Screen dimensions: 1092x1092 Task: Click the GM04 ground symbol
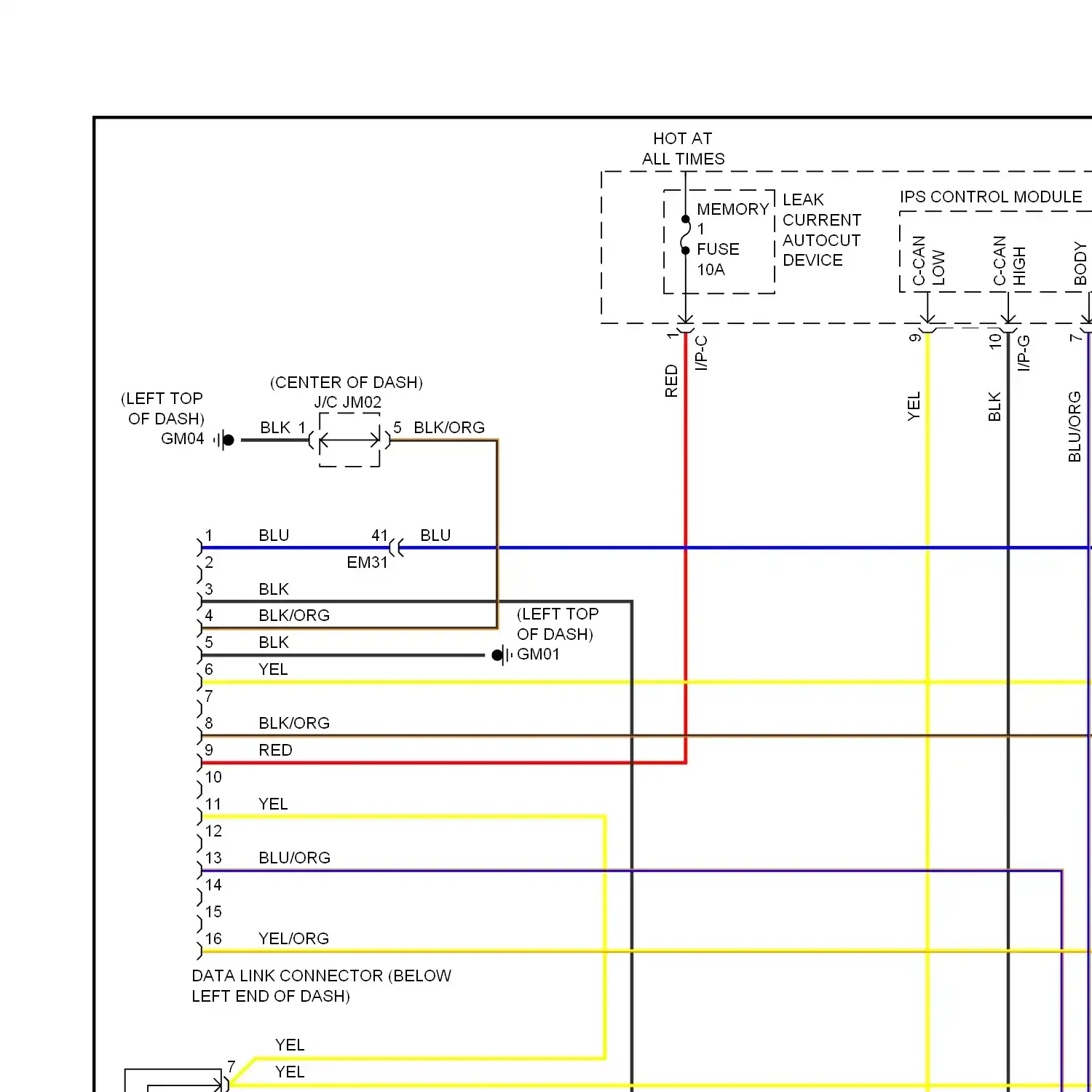[x=225, y=440]
